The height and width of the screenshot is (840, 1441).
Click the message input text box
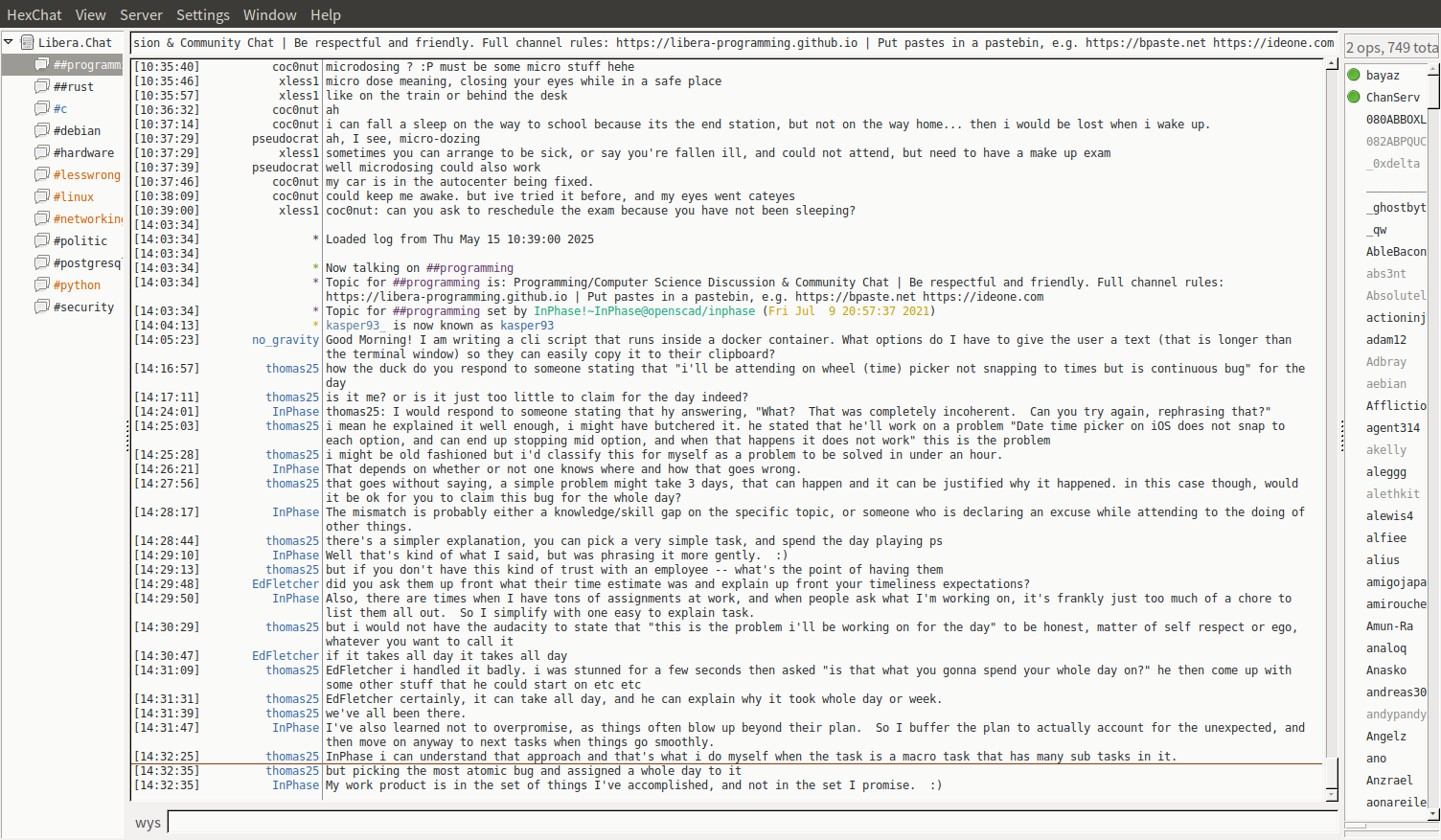tap(752, 822)
